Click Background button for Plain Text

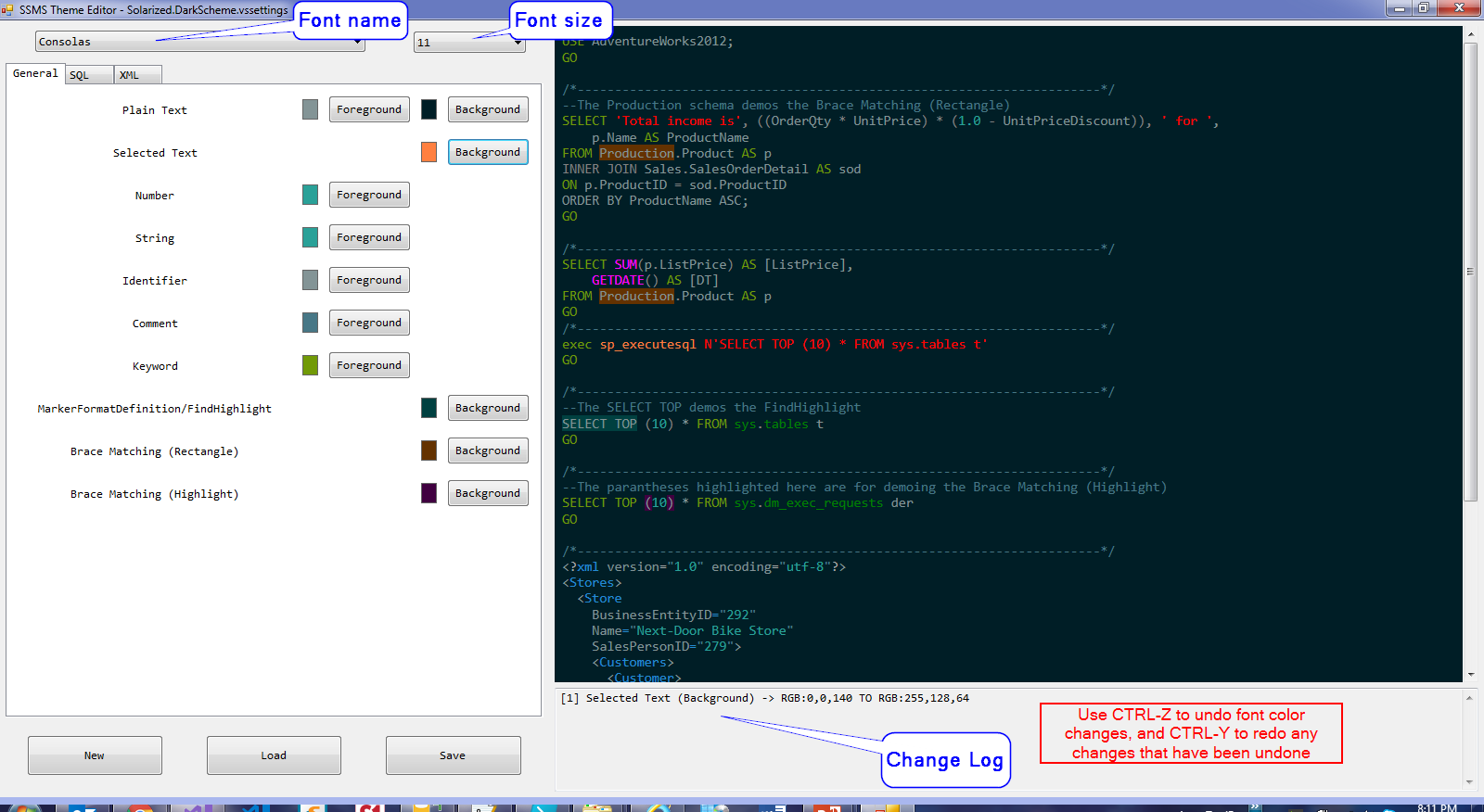click(488, 109)
